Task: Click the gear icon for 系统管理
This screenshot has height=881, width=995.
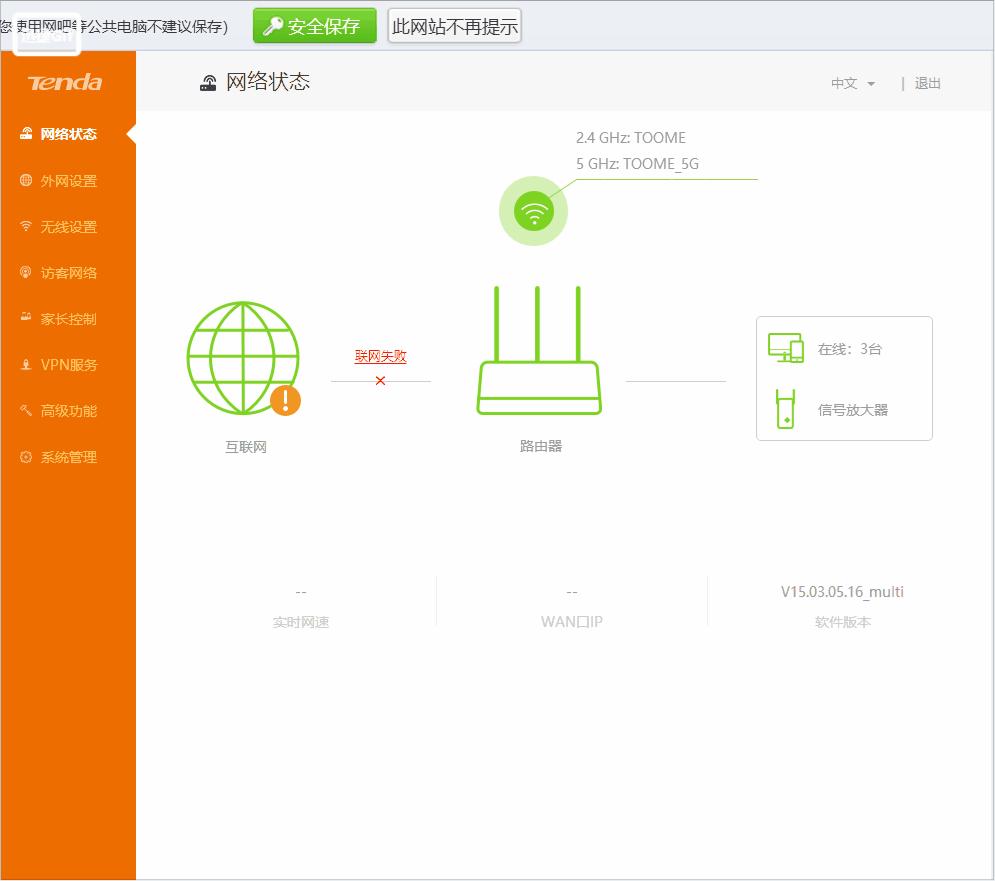Action: 27,456
